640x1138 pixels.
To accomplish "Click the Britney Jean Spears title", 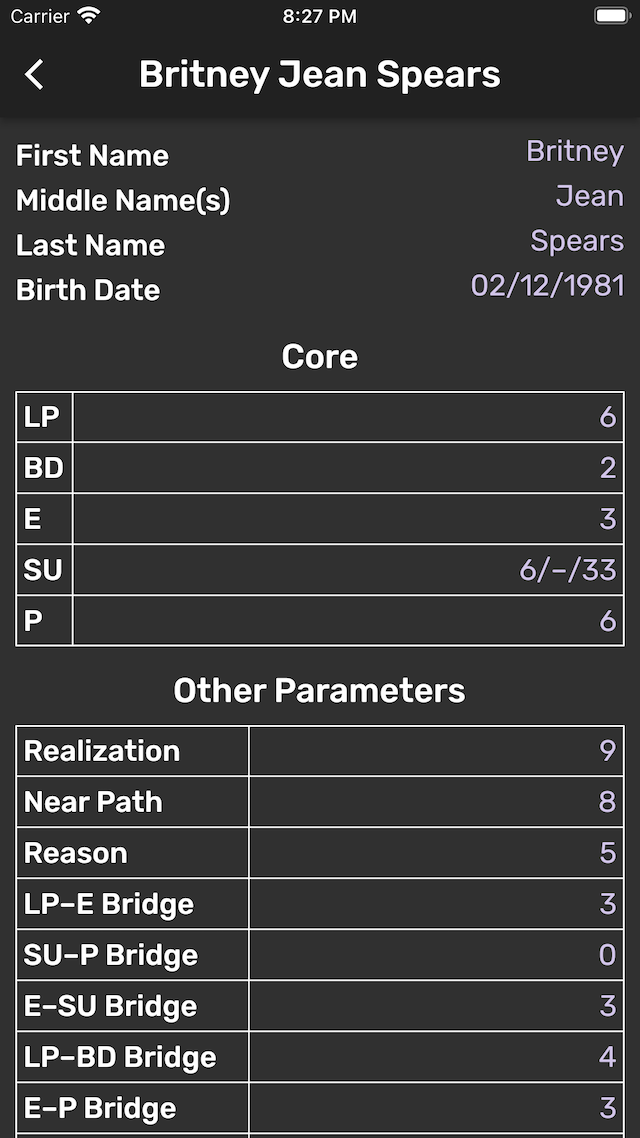I will point(320,74).
